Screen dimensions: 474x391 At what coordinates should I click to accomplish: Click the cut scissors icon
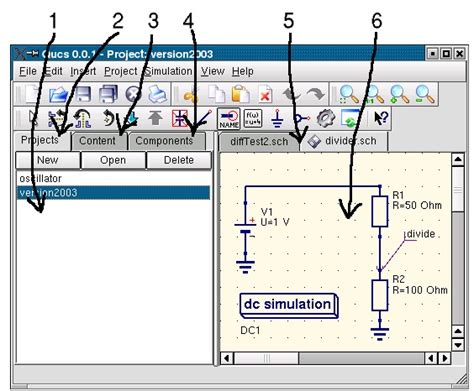(x=191, y=95)
